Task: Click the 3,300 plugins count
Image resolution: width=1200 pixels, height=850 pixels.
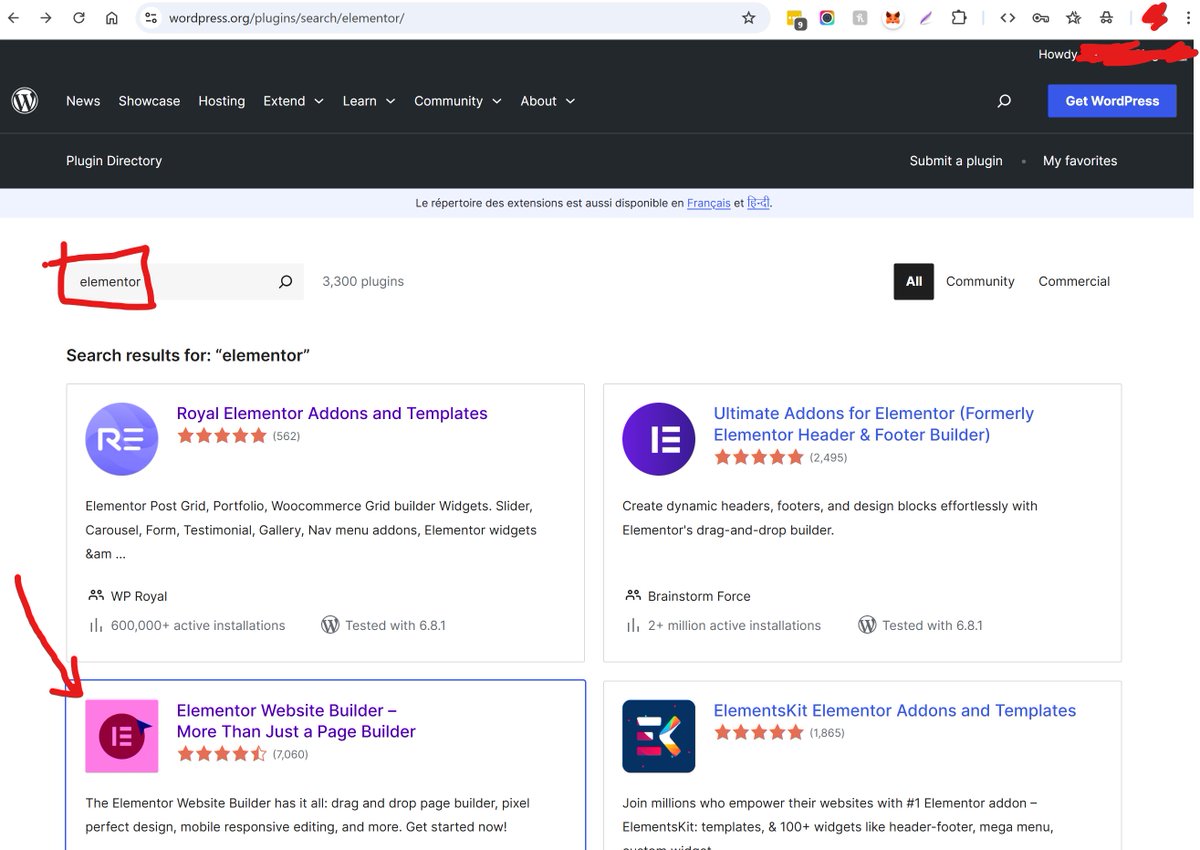Action: tap(363, 282)
